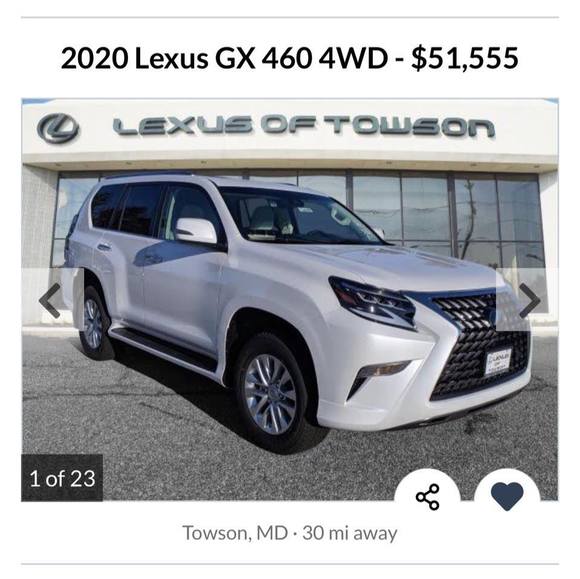Click the 30 mi away distance label
Viewport: 580px width, 579px height.
pos(350,533)
